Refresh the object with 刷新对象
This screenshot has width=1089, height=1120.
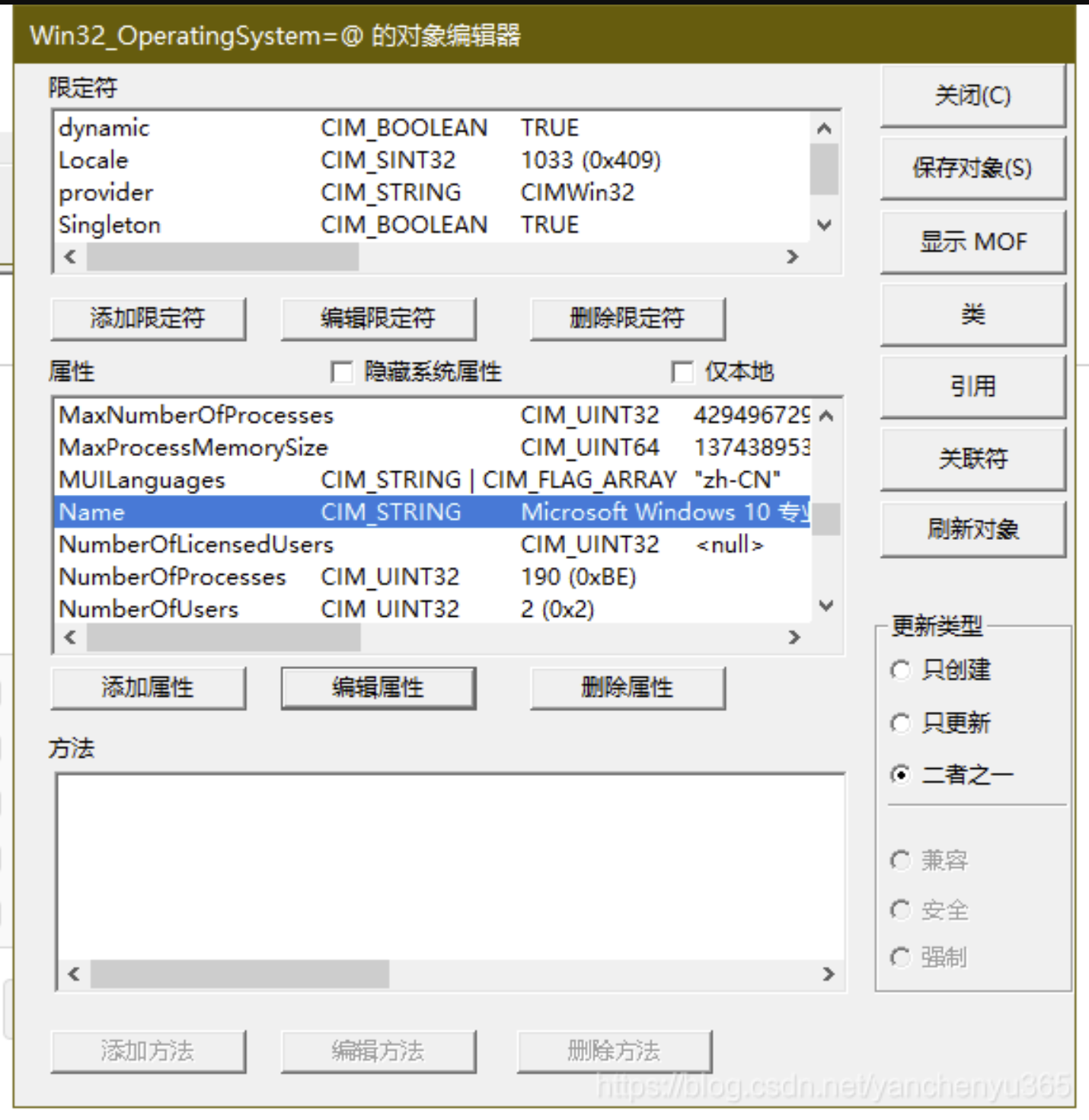pyautogui.click(x=972, y=528)
